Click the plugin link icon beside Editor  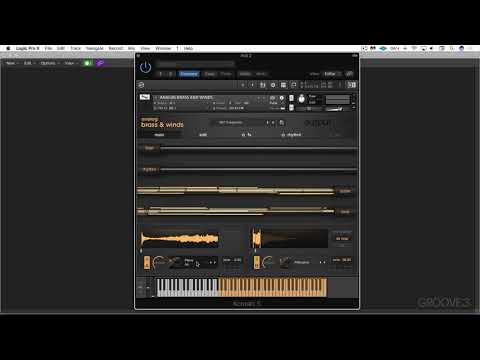pos(349,74)
